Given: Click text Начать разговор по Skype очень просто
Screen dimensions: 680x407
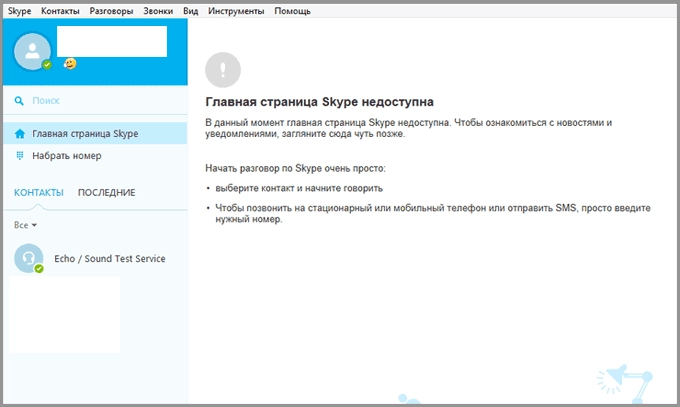Looking at the screenshot, I should pyautogui.click(x=295, y=168).
